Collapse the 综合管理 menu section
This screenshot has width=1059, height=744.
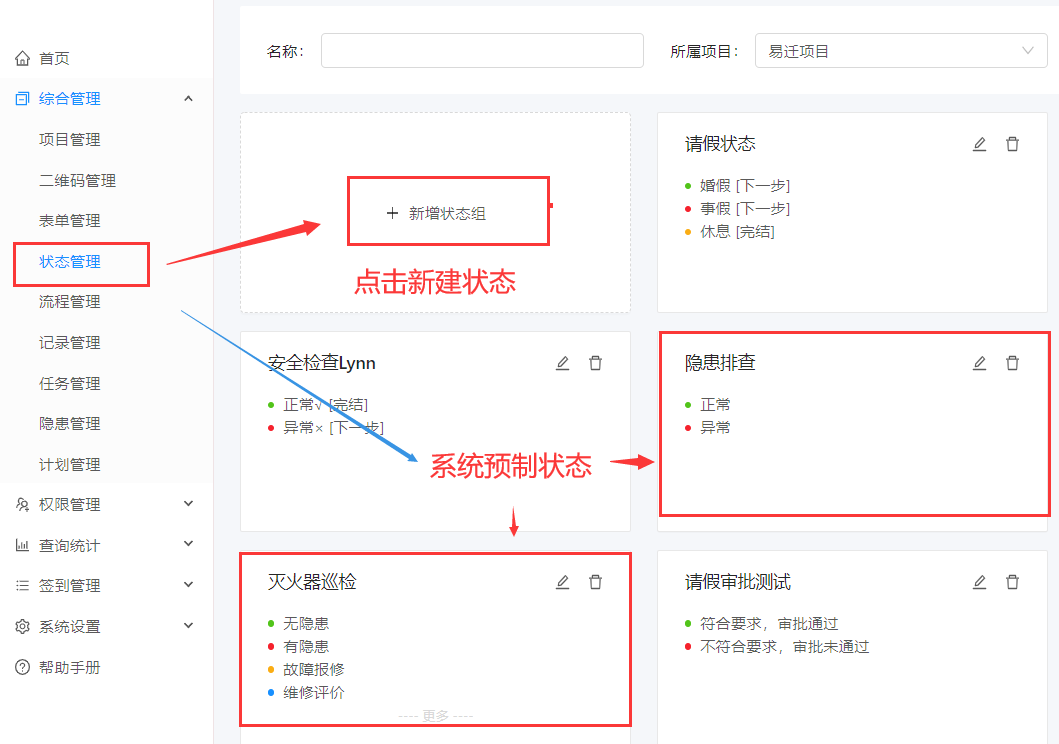pos(188,98)
